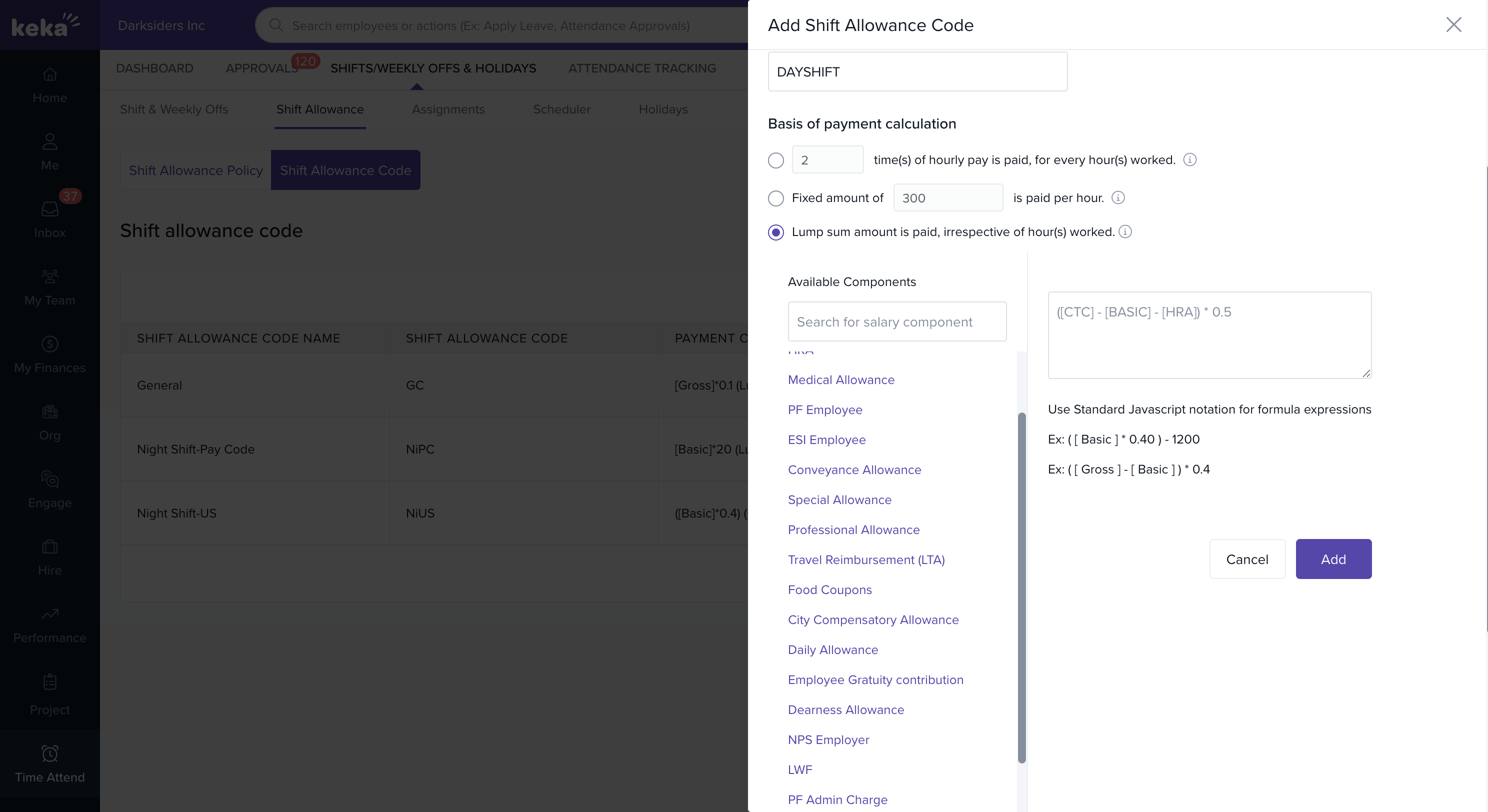Open My Finances in sidebar
Screen dimensions: 1488x812
click(x=49, y=354)
